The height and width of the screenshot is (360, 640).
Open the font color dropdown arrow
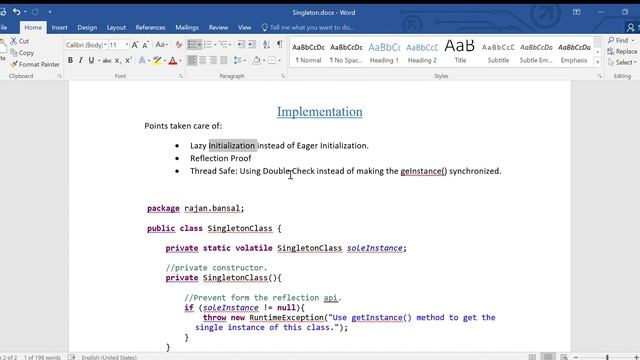[180, 60]
